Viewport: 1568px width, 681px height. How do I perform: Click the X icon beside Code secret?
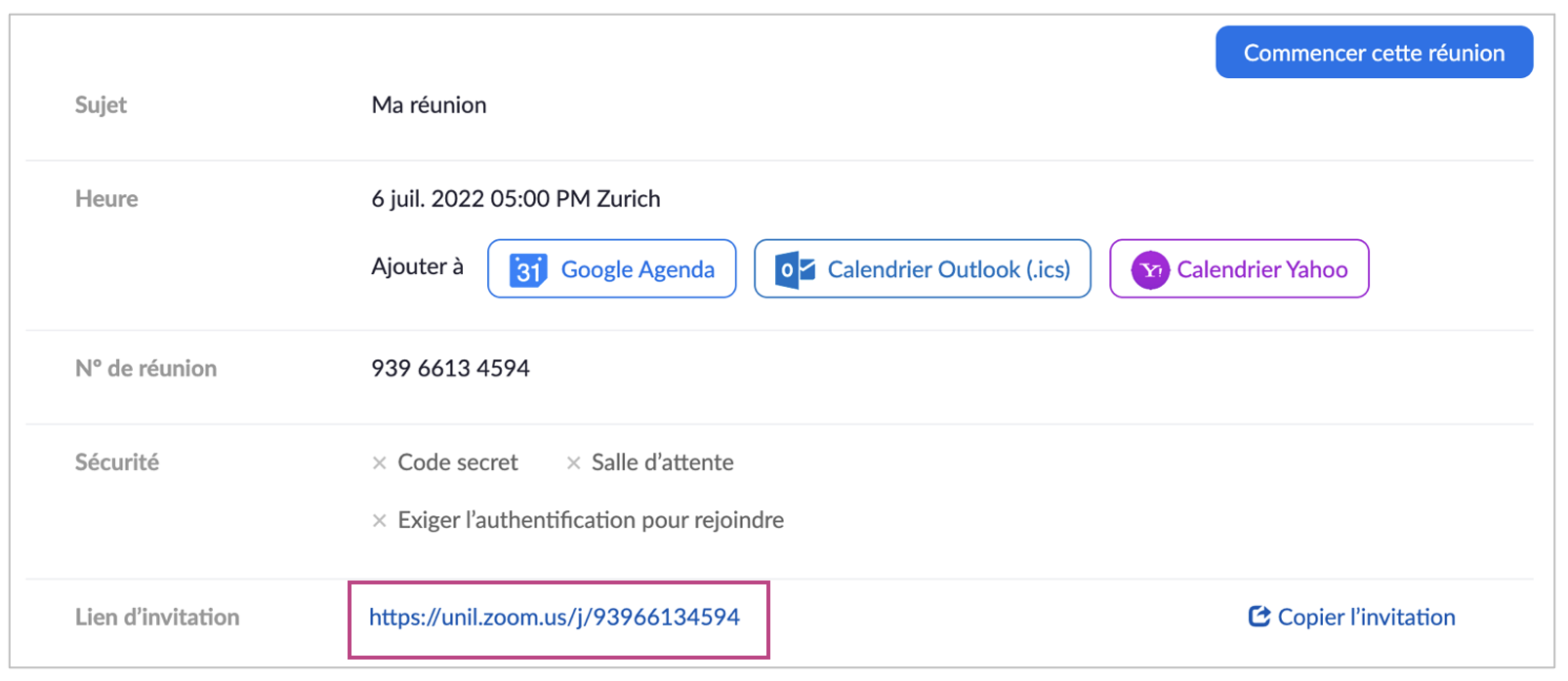coord(380,463)
